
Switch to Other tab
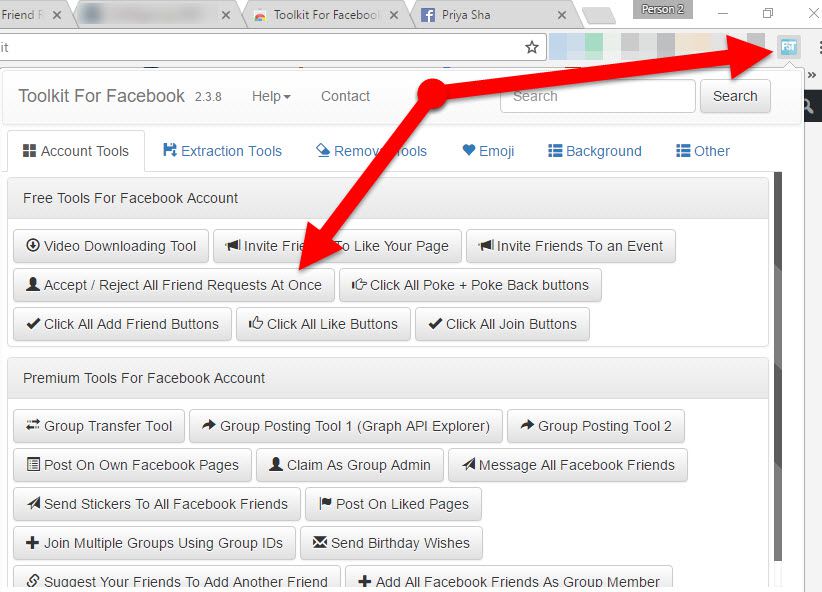tap(702, 151)
